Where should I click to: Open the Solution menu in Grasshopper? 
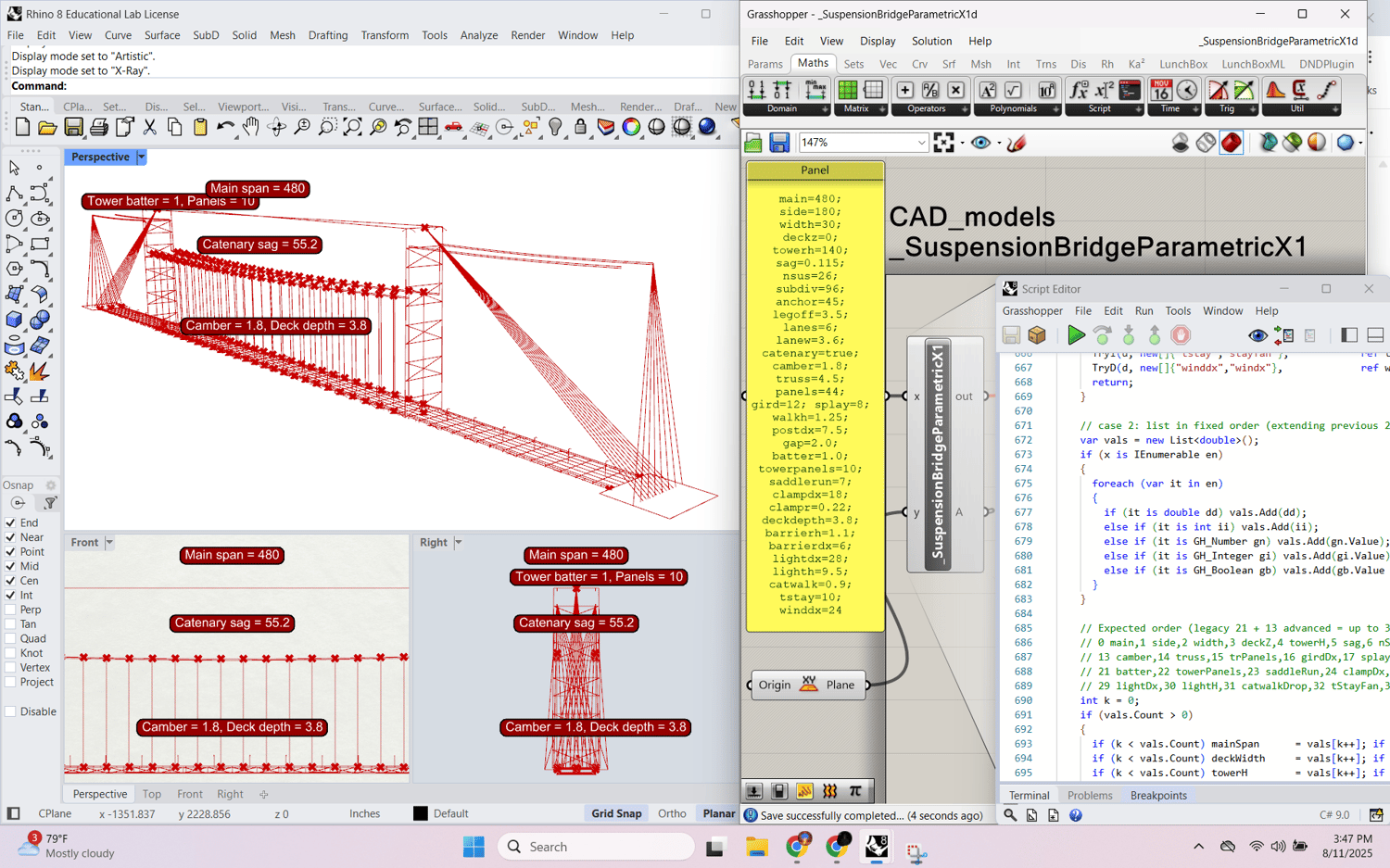point(931,41)
